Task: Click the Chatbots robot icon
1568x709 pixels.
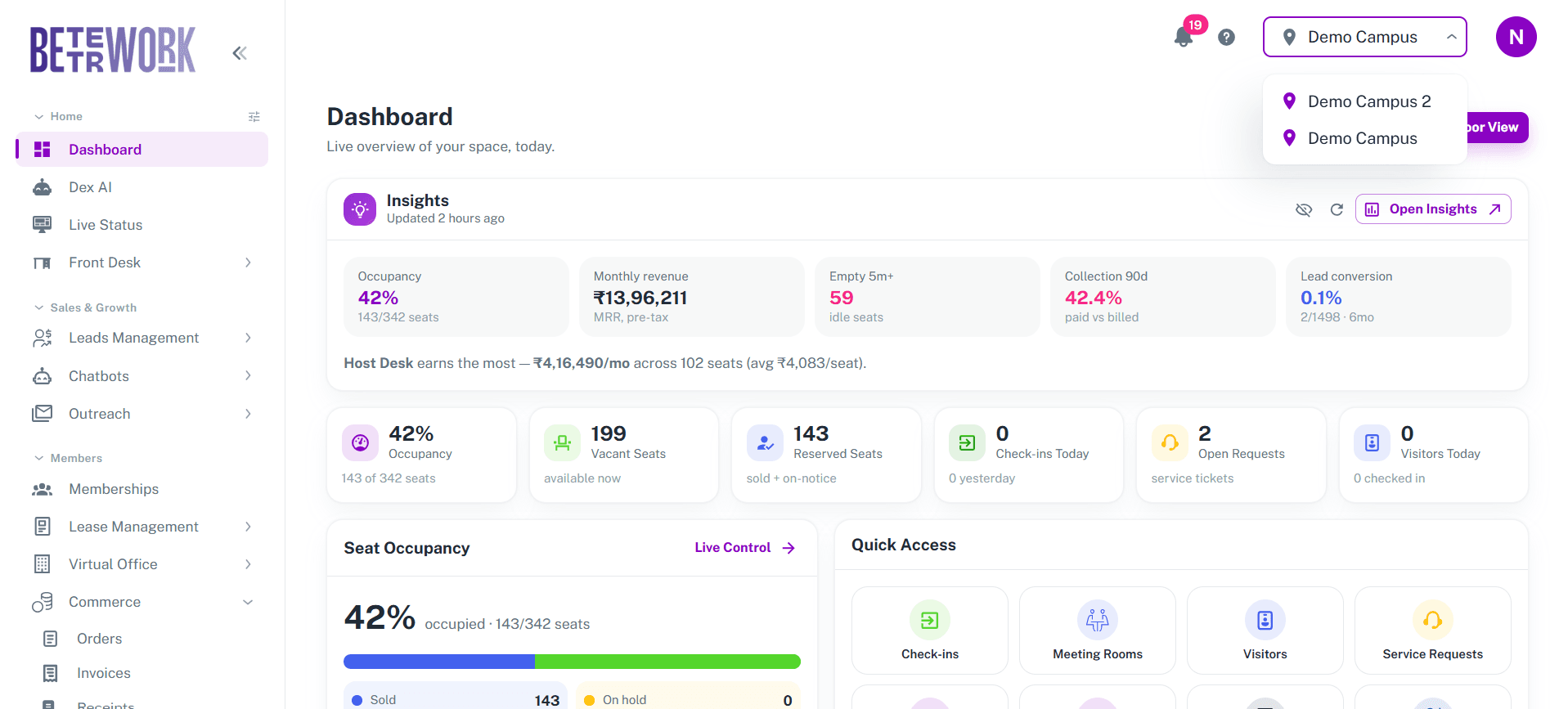Action: (42, 376)
